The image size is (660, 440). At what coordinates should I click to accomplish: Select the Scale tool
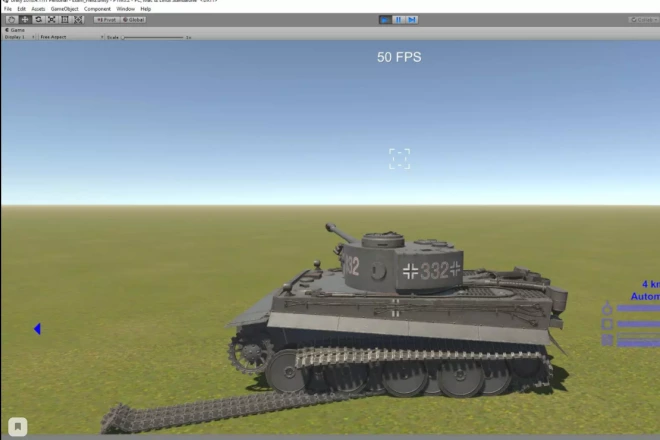[x=51, y=19]
